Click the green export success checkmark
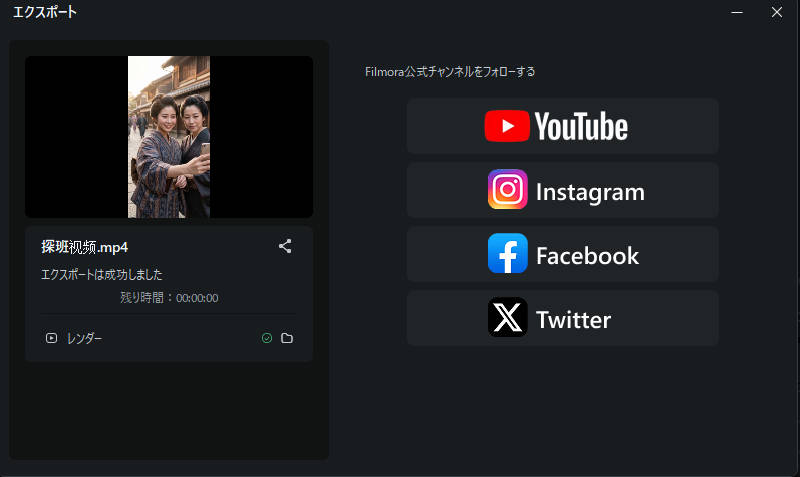Screen dimensions: 800x477 (x=267, y=338)
